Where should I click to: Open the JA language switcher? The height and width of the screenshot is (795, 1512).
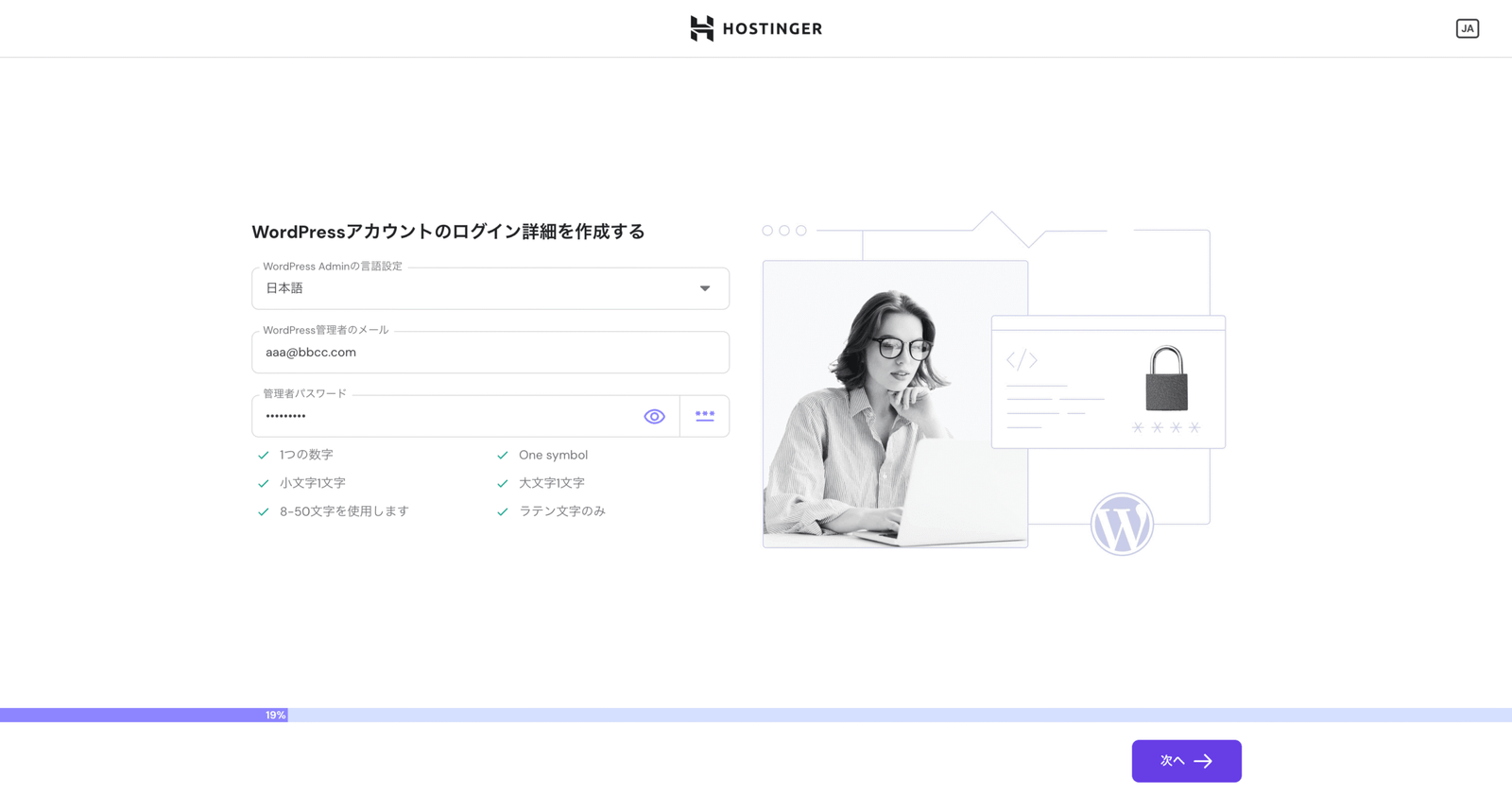pyautogui.click(x=1467, y=28)
